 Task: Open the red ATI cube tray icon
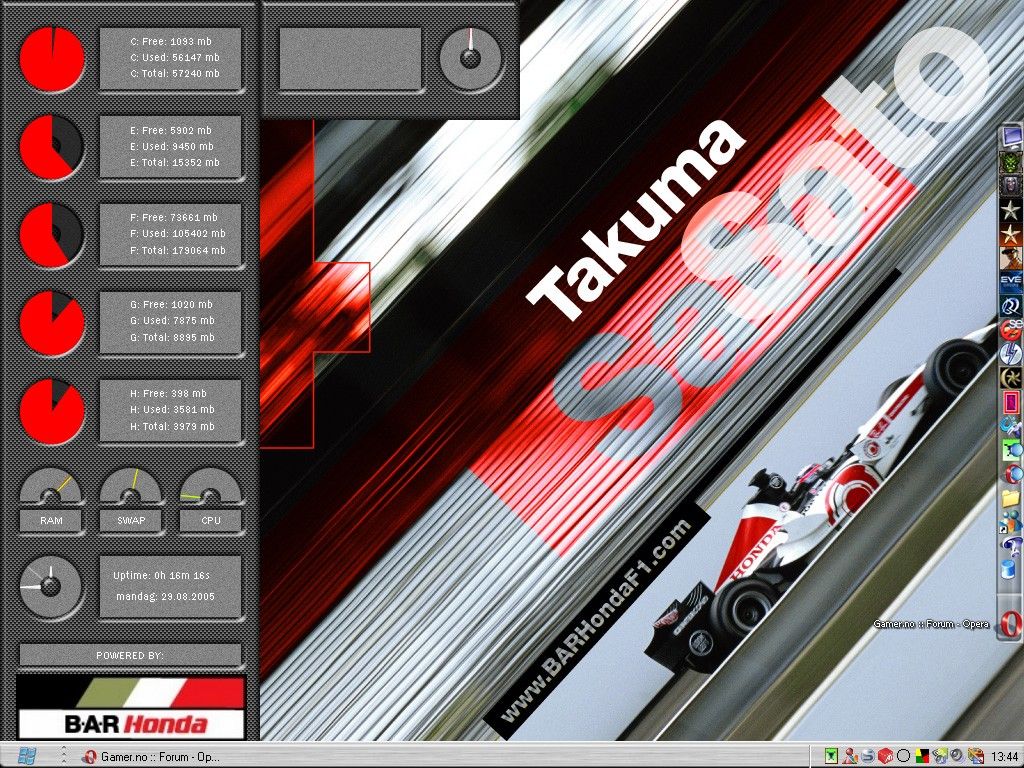tap(886, 756)
